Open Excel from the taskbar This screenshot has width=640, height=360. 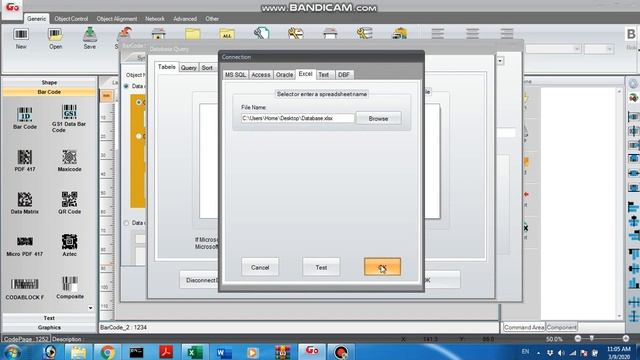click(195, 352)
